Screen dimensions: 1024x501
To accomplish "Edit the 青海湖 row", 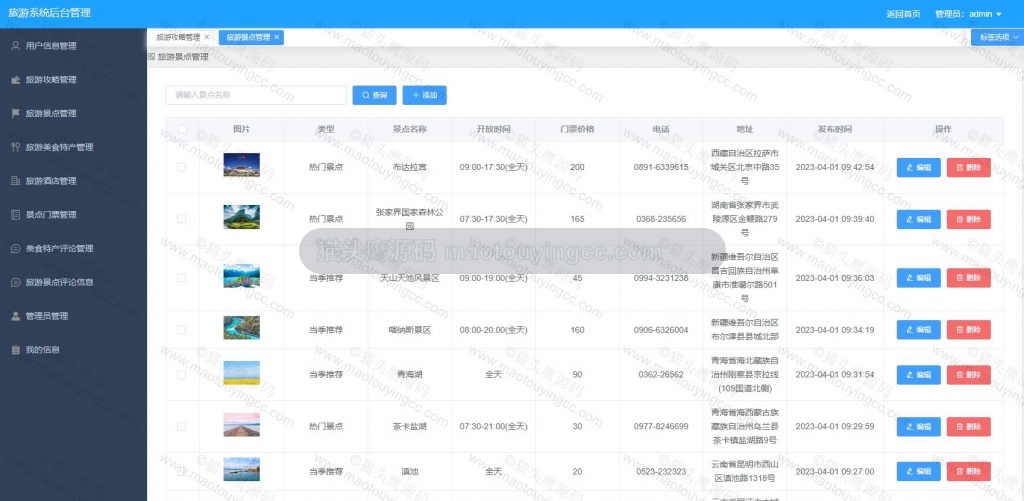I will [918, 375].
